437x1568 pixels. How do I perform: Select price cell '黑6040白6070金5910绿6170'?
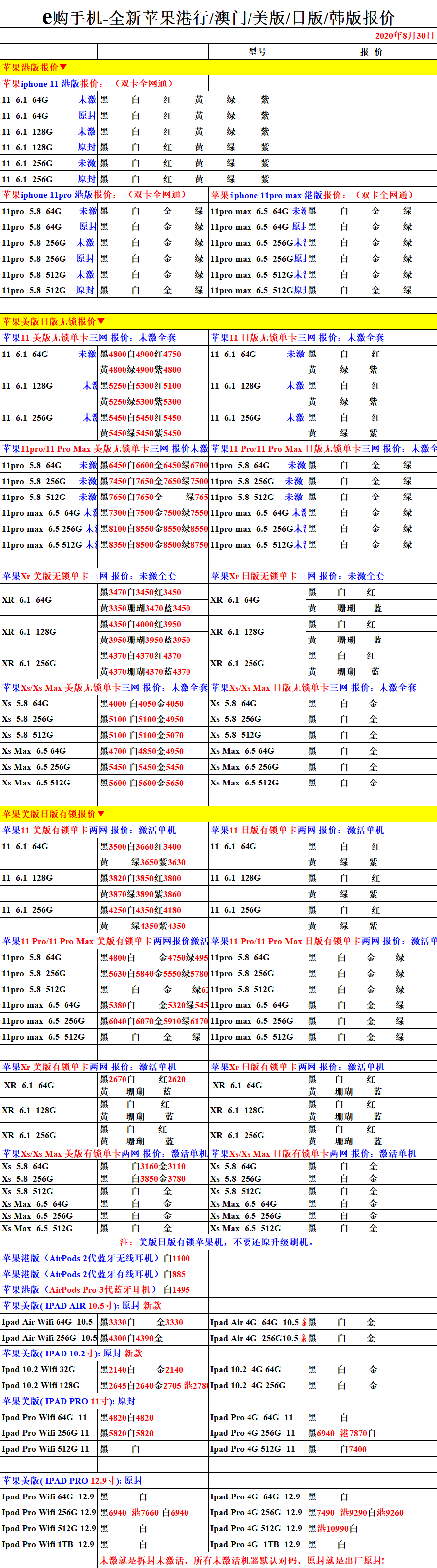(x=153, y=1021)
